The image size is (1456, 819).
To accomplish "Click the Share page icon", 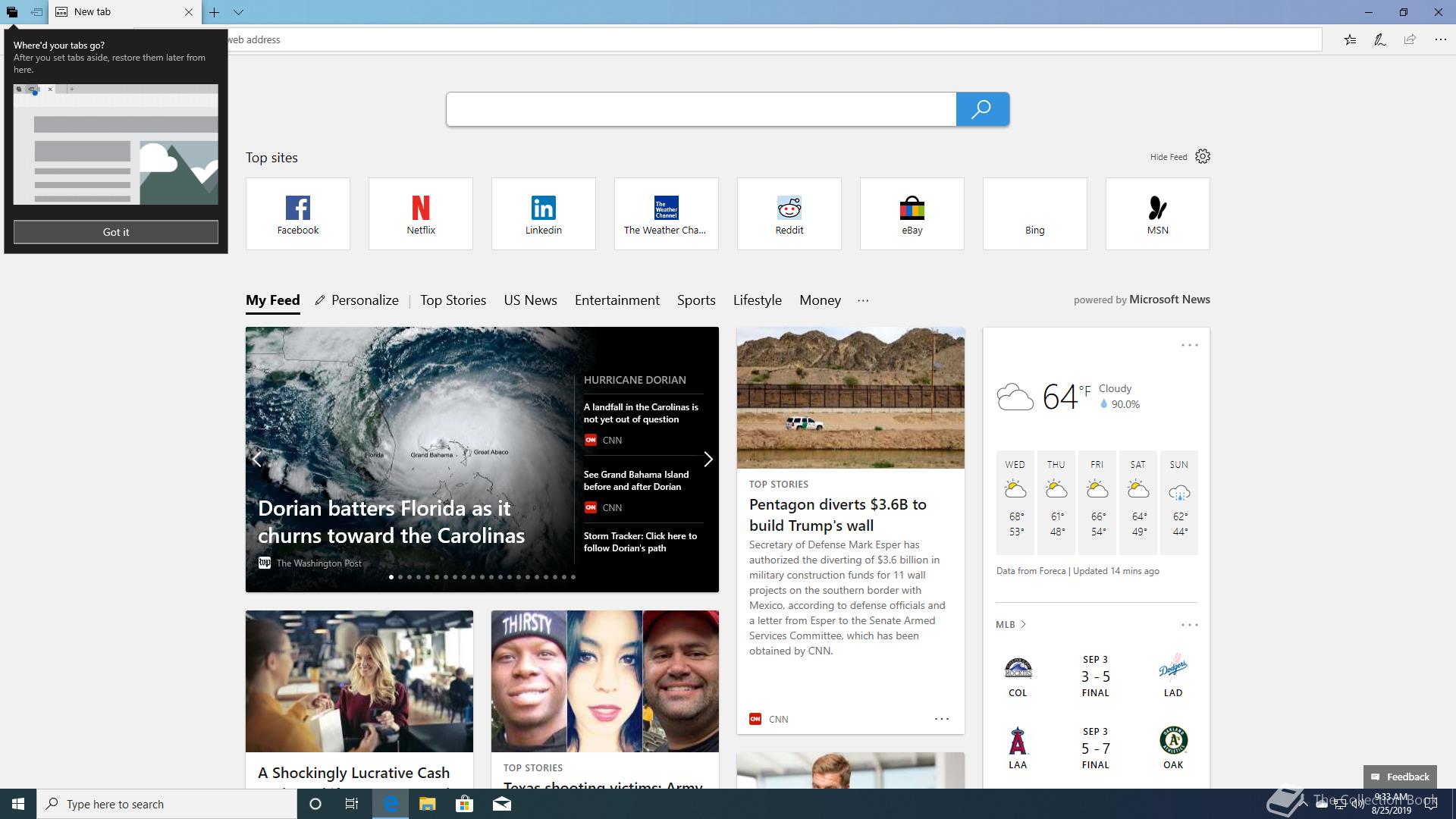I will point(1410,39).
